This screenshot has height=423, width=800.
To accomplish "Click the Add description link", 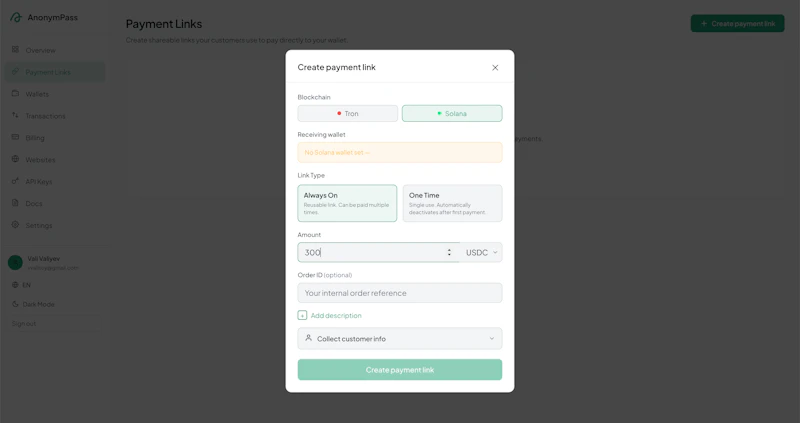I will click(336, 315).
